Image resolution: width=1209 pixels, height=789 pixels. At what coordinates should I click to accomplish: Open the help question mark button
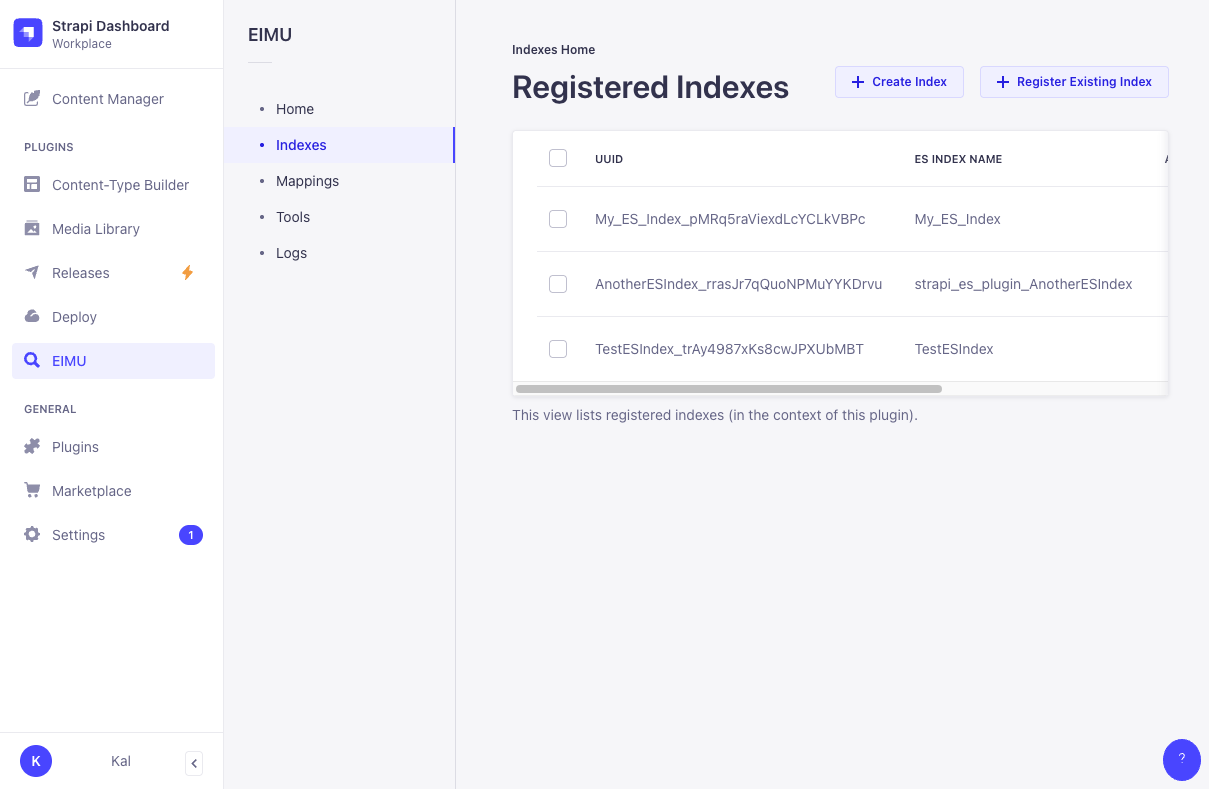point(1181,759)
